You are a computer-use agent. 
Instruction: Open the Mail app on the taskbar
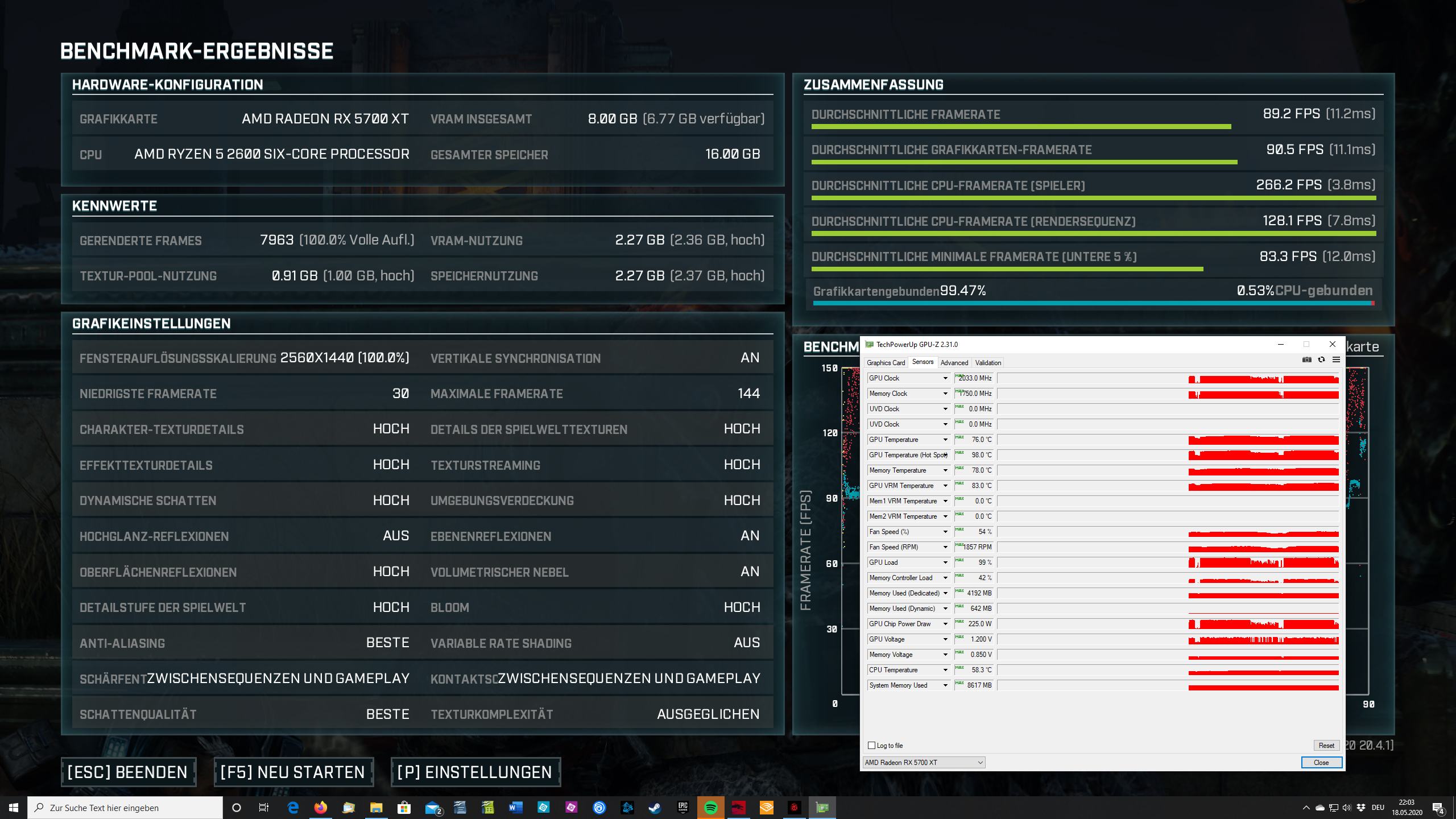pos(432,808)
